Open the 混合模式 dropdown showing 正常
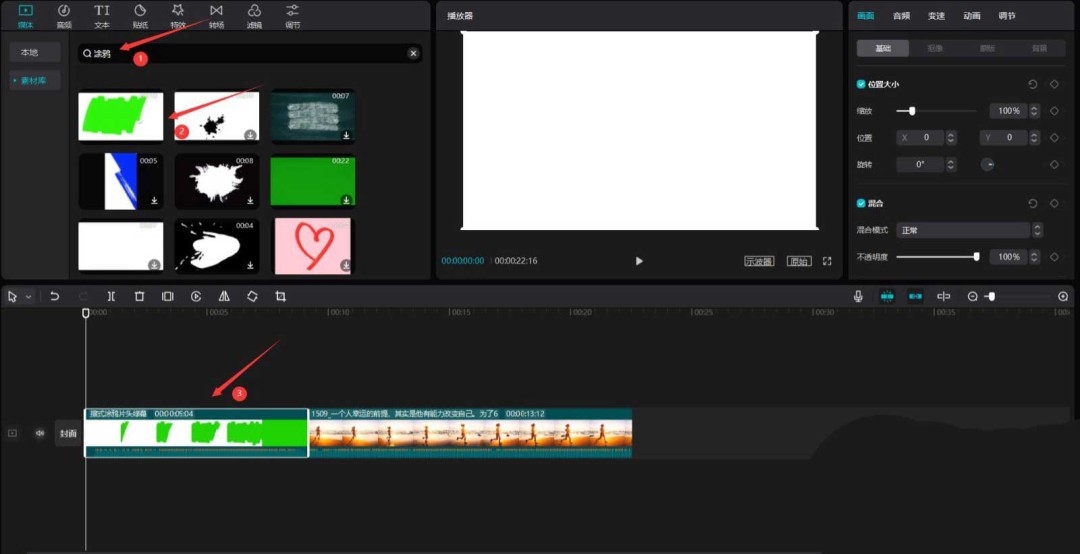The width and height of the screenshot is (1080, 554). (x=963, y=230)
